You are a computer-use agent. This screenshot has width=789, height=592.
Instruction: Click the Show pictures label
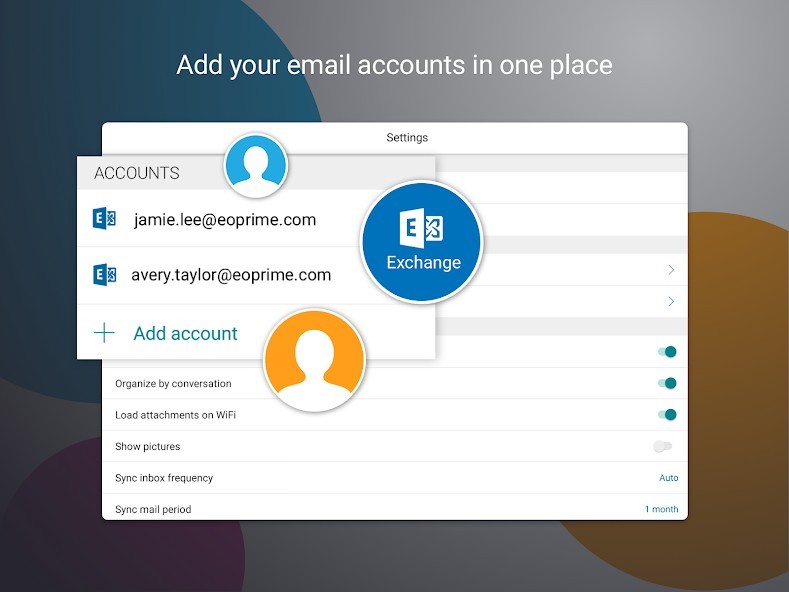click(147, 446)
